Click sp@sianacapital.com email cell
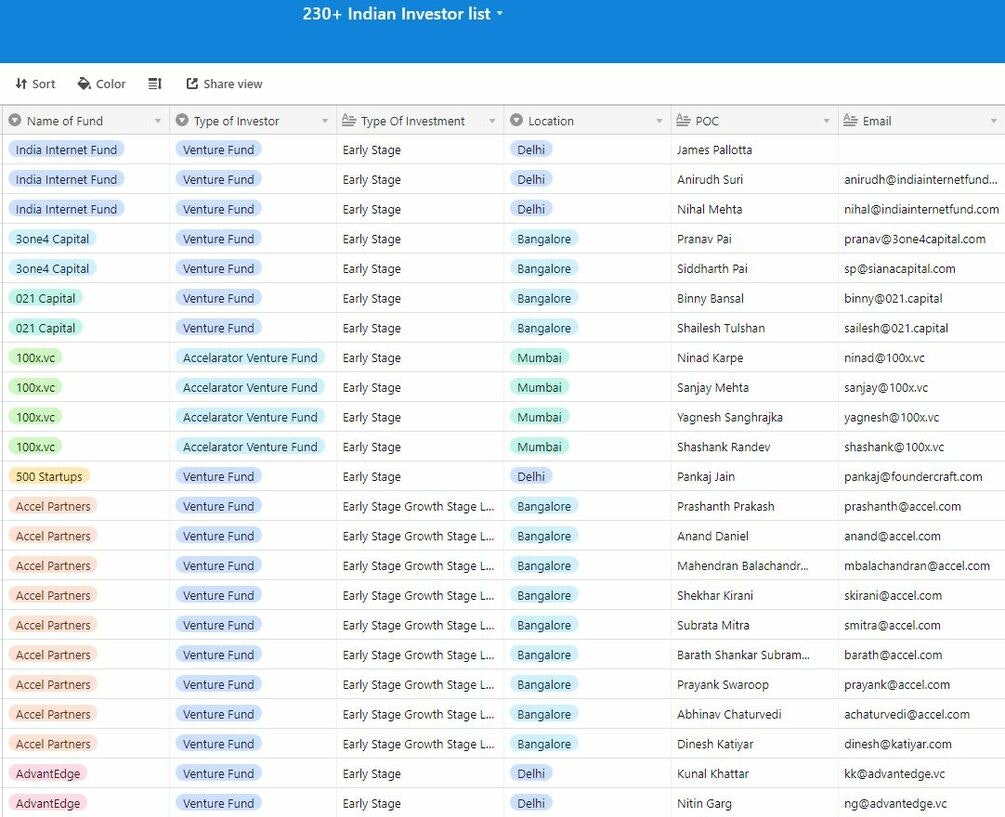 point(921,268)
